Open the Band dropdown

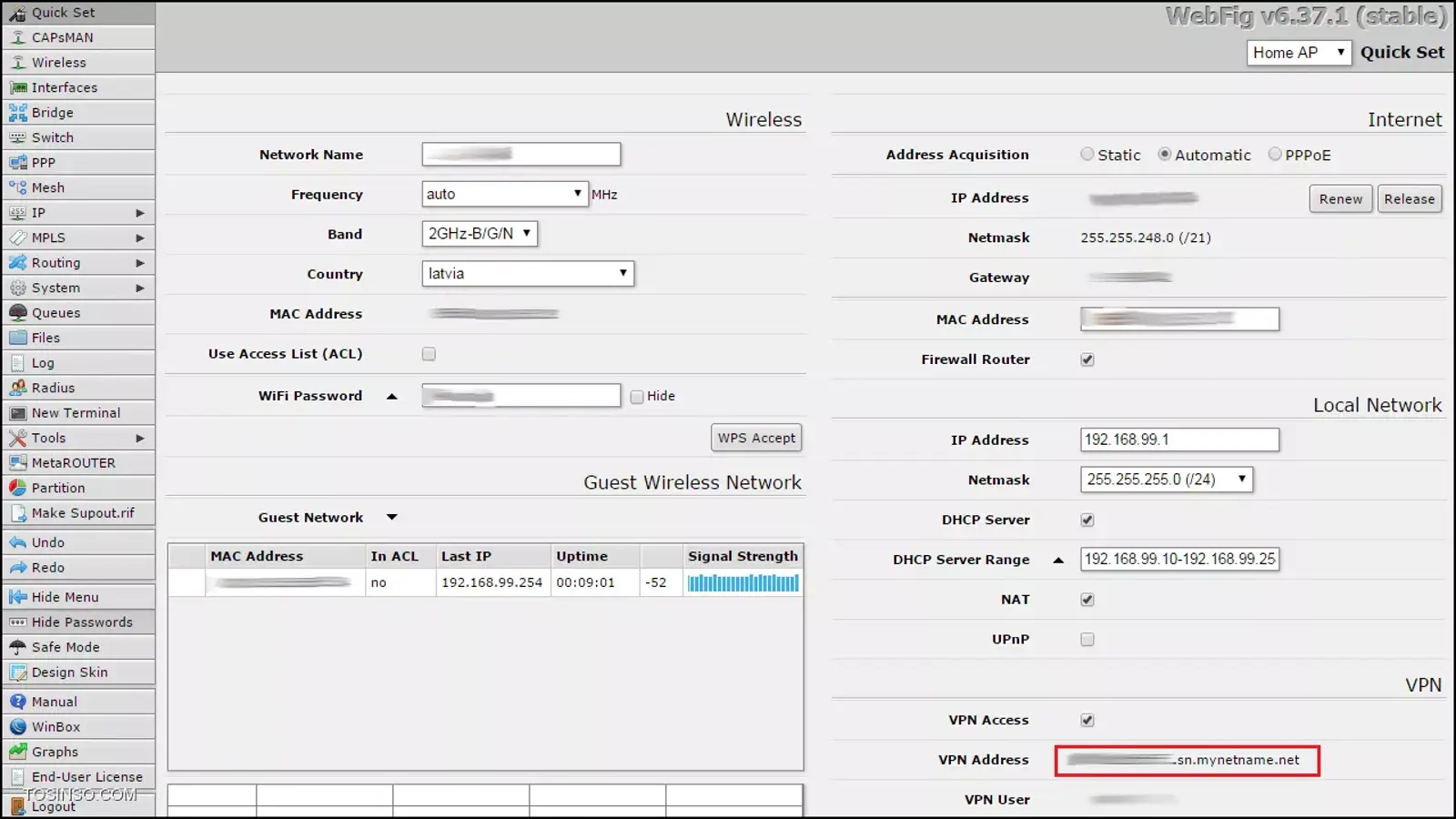tap(480, 234)
